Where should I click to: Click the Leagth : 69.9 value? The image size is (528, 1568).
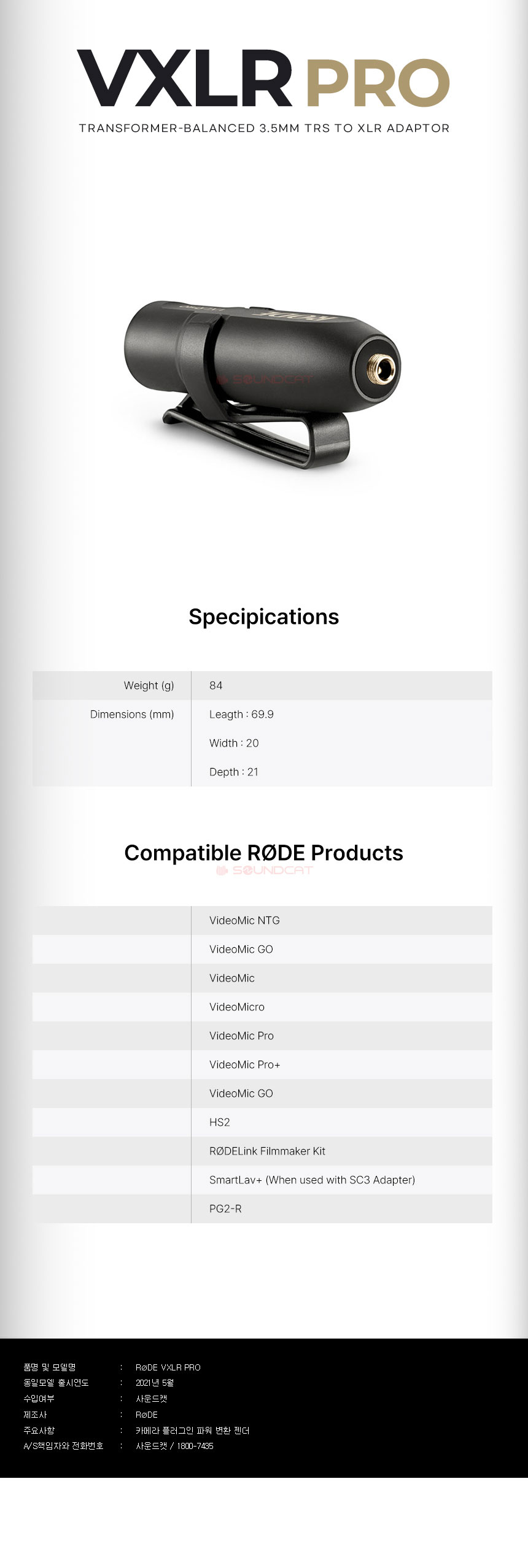click(x=241, y=714)
